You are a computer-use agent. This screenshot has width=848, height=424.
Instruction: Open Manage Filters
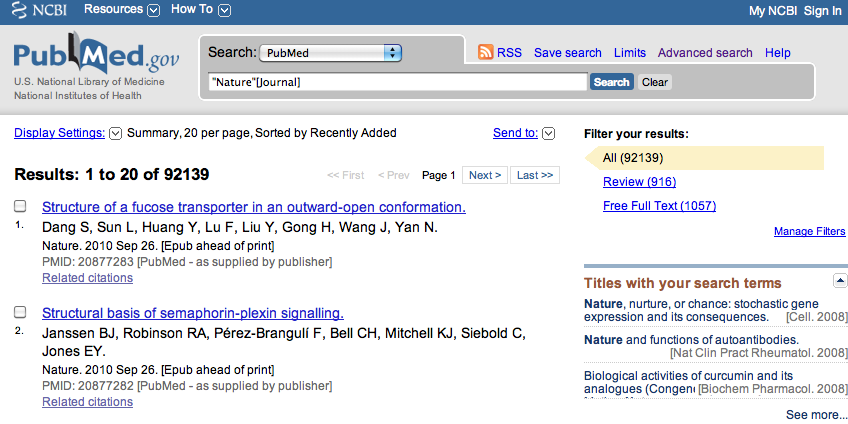pyautogui.click(x=810, y=231)
